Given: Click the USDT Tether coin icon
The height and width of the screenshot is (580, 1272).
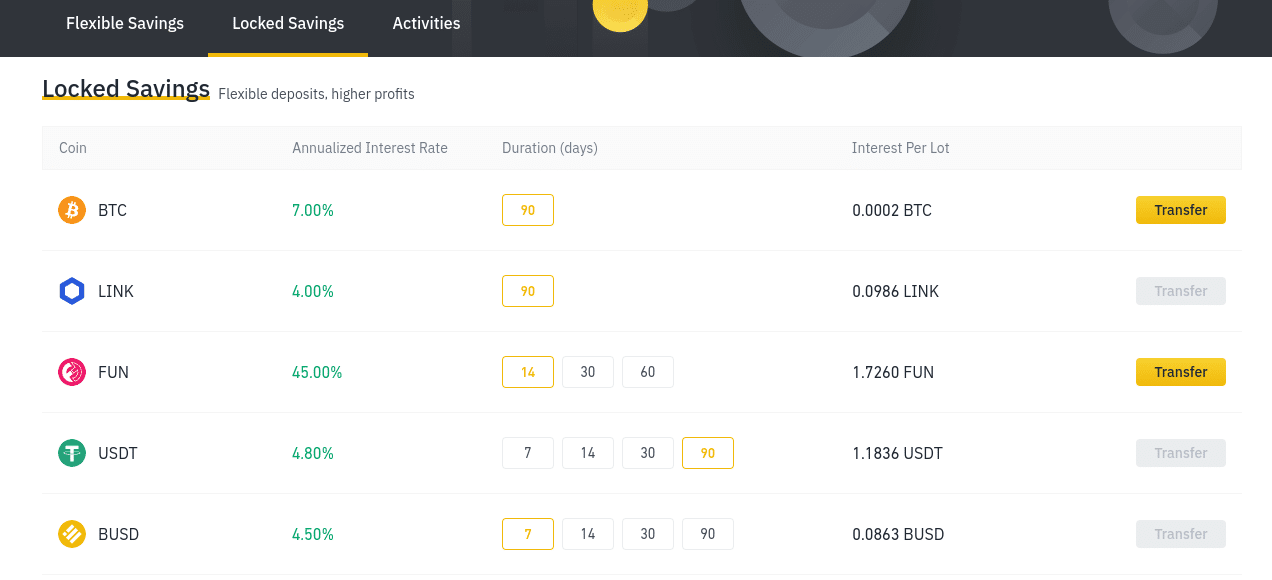Looking at the screenshot, I should [x=72, y=453].
